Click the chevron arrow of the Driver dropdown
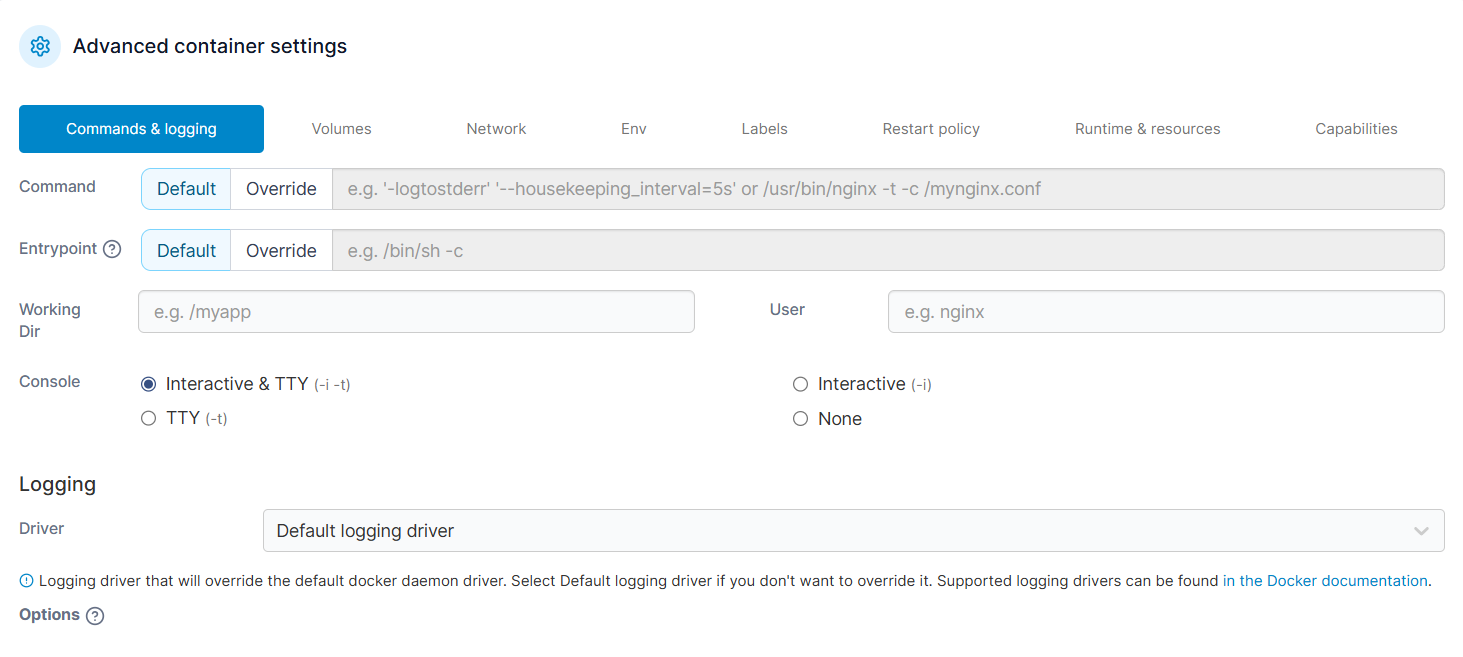Image resolution: width=1463 pixels, height=657 pixels. [x=1421, y=531]
